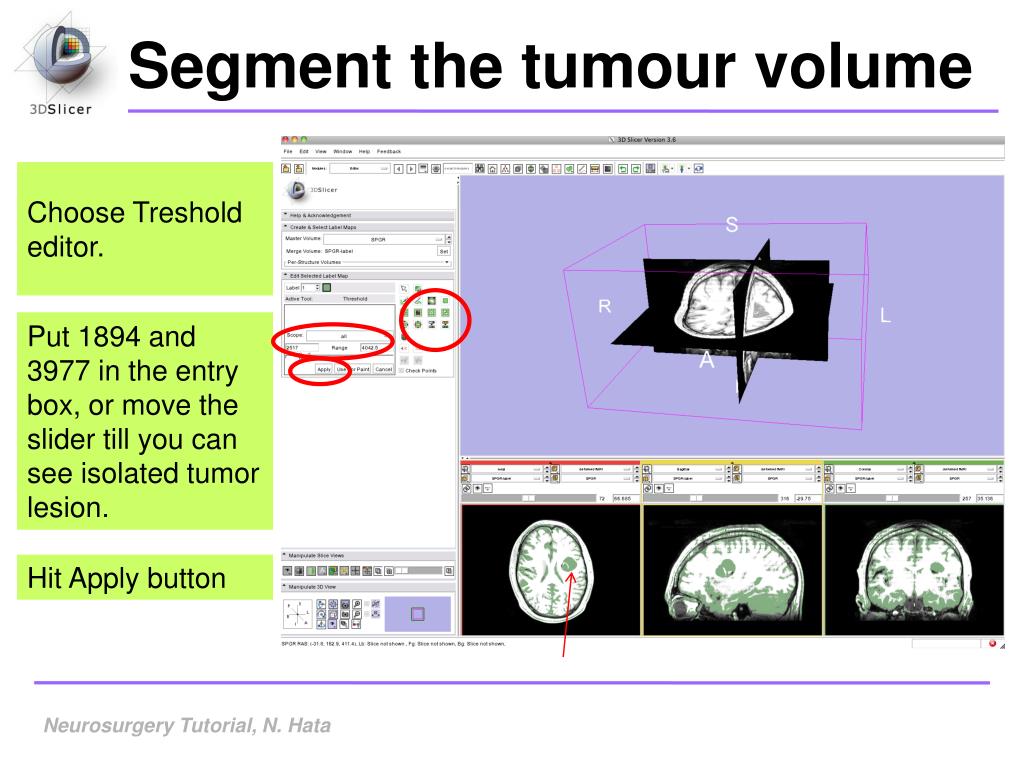Screen dimensions: 1024x768
Task: Open more options menu in red slice controller
Action: pos(488,489)
